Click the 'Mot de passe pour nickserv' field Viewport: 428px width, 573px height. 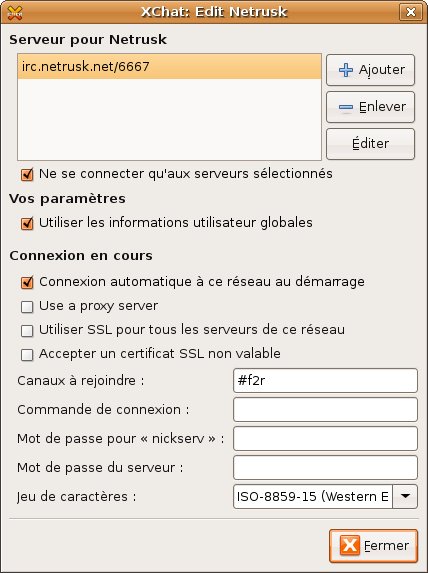(325, 439)
